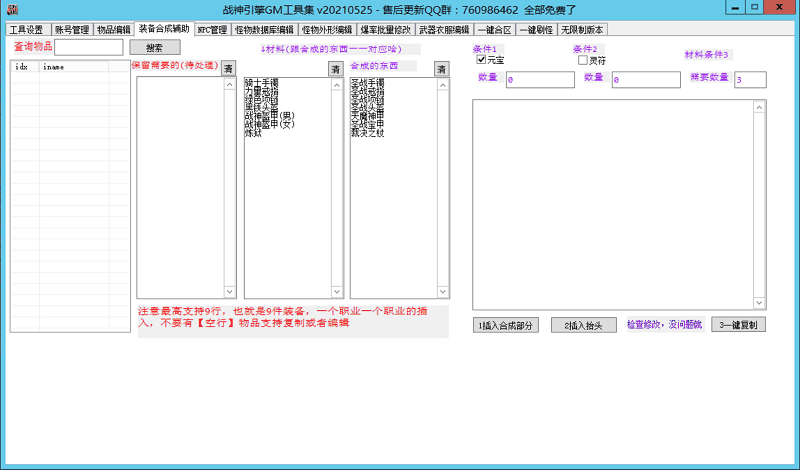Clear the 保留需要的 list with 清 button
Image resolution: width=800 pixels, height=470 pixels.
tap(228, 68)
